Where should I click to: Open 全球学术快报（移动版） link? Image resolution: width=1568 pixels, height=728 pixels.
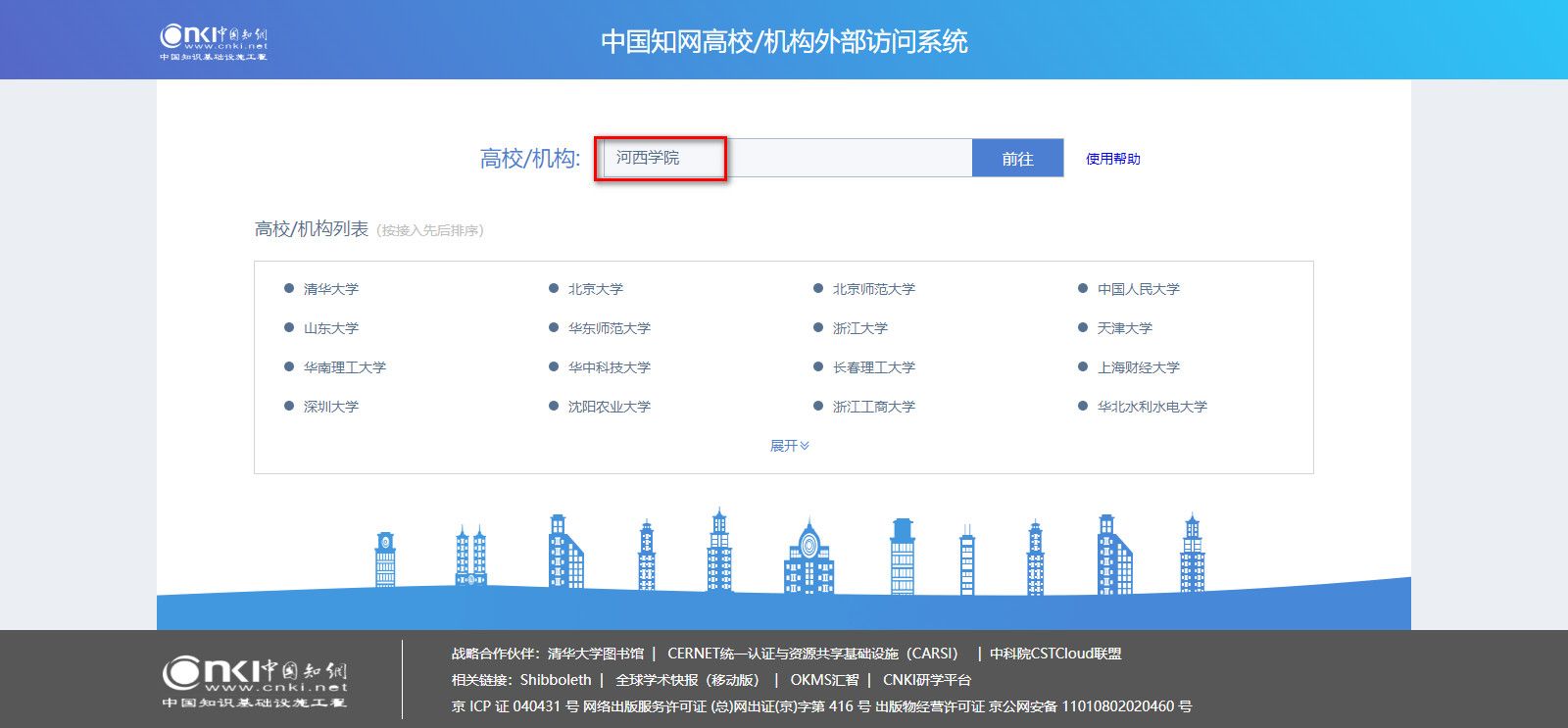pos(690,680)
